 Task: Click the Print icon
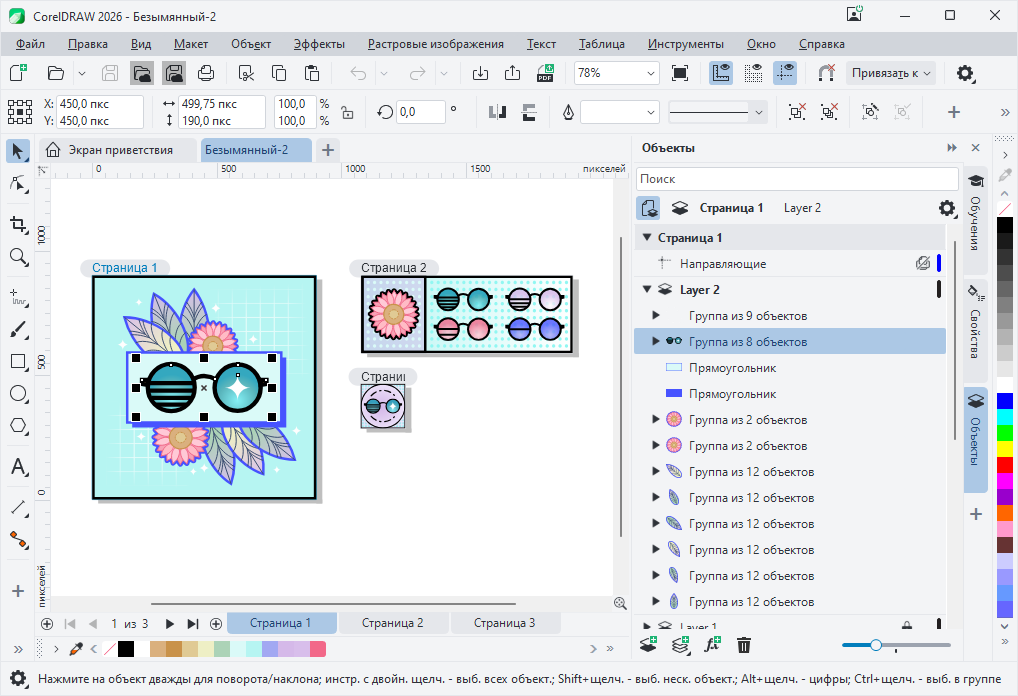point(206,73)
